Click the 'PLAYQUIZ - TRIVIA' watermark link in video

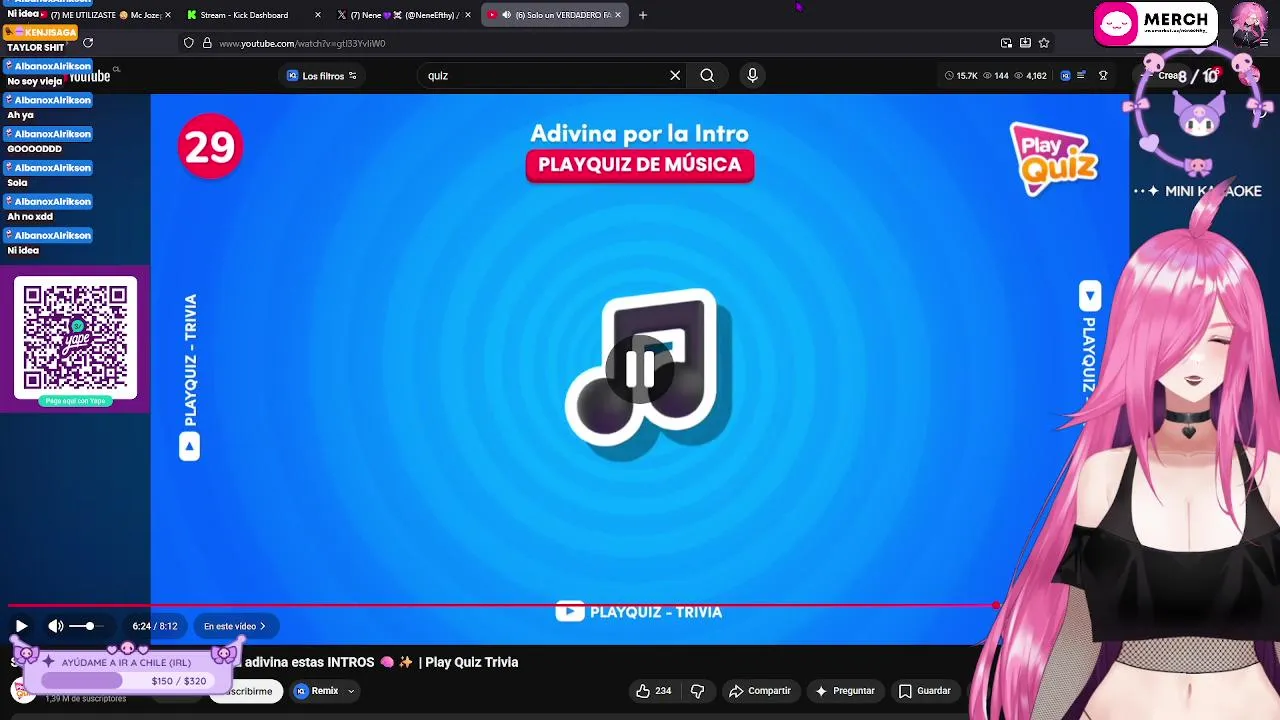coord(639,612)
